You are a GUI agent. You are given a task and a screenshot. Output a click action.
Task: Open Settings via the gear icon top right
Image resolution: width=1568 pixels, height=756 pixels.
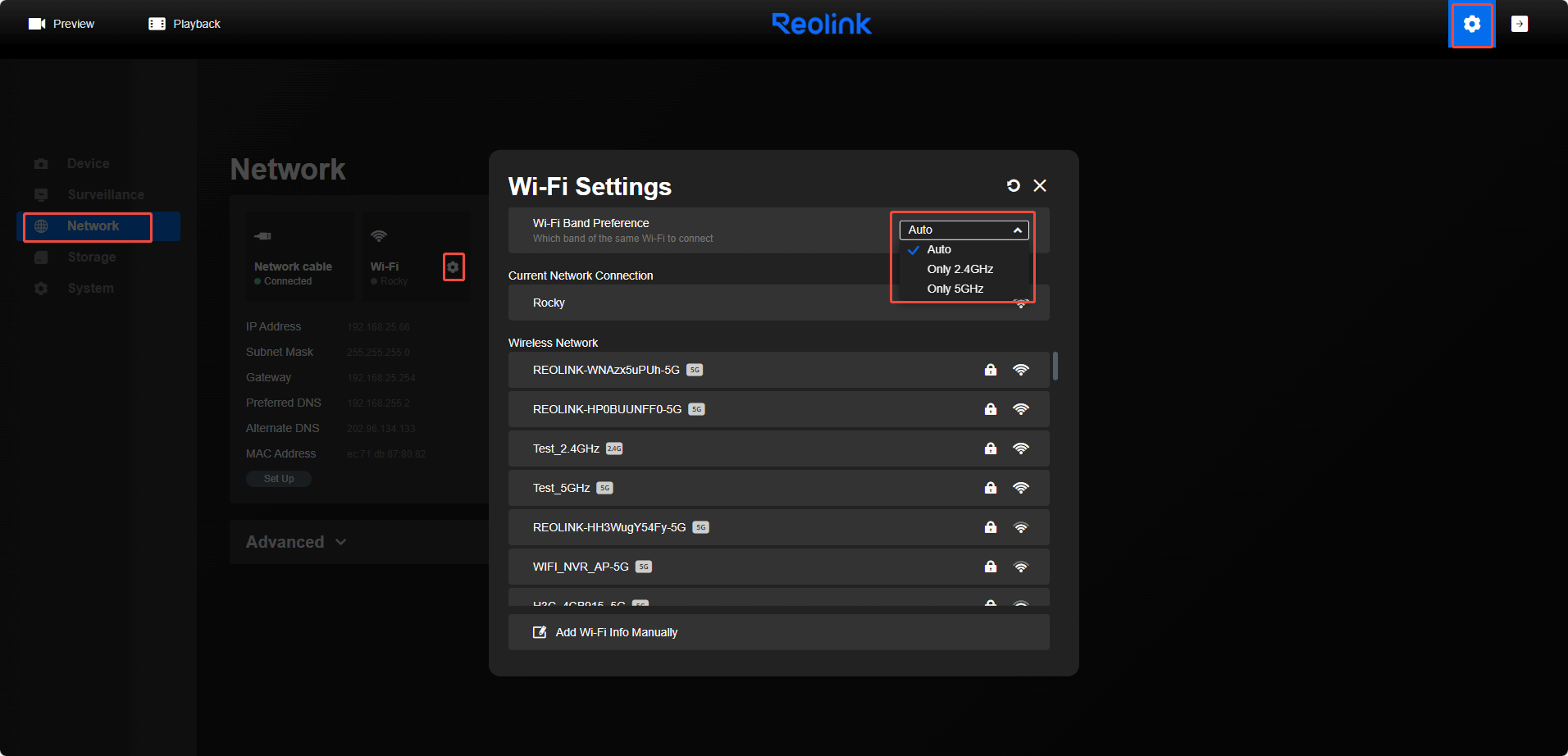(1471, 25)
